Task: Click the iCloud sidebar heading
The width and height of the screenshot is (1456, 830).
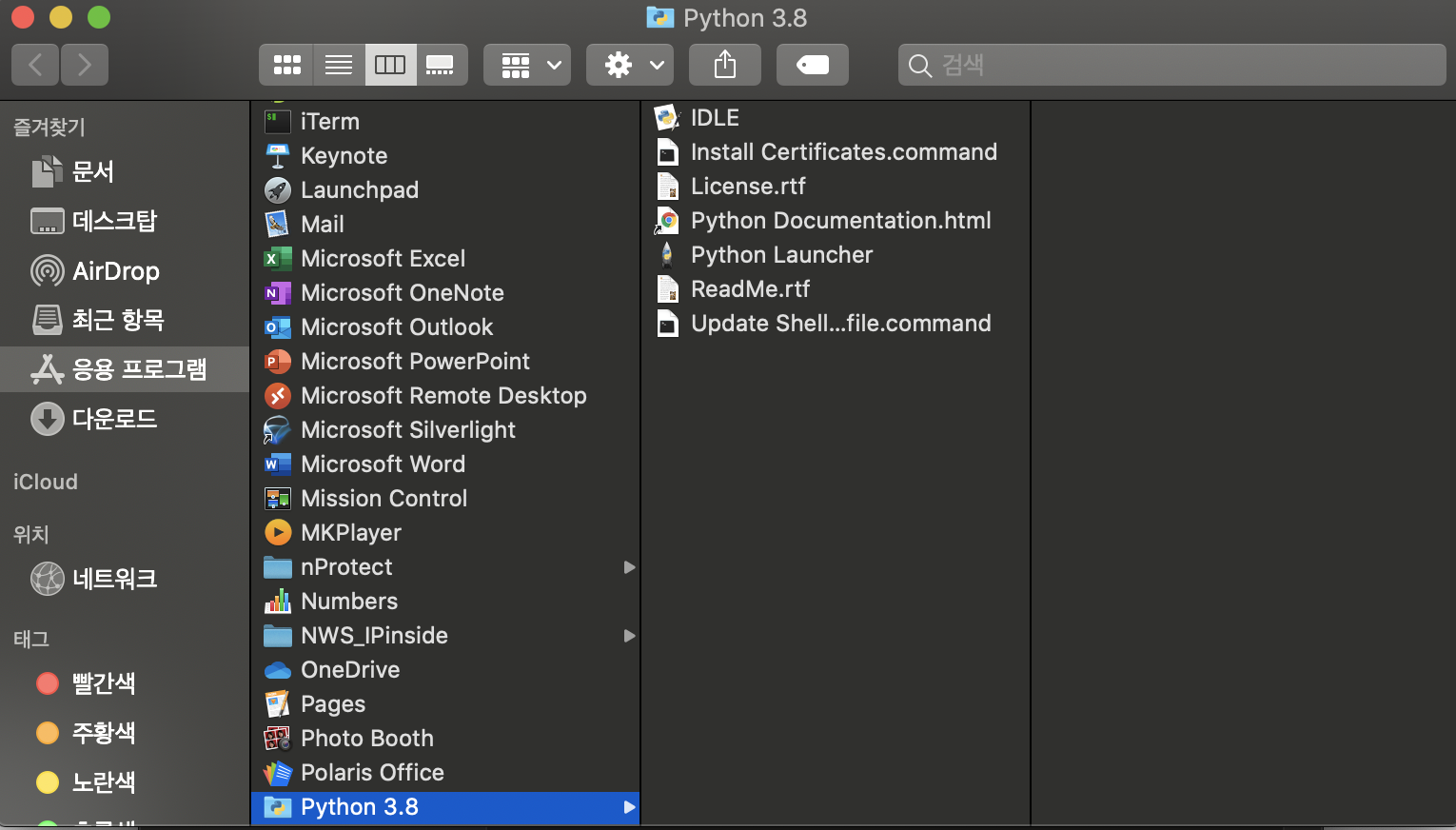Action: click(46, 482)
